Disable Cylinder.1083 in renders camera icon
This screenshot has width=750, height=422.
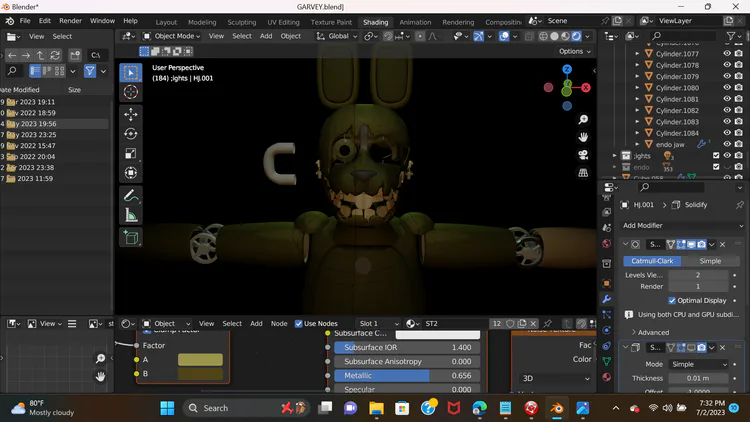[739, 122]
